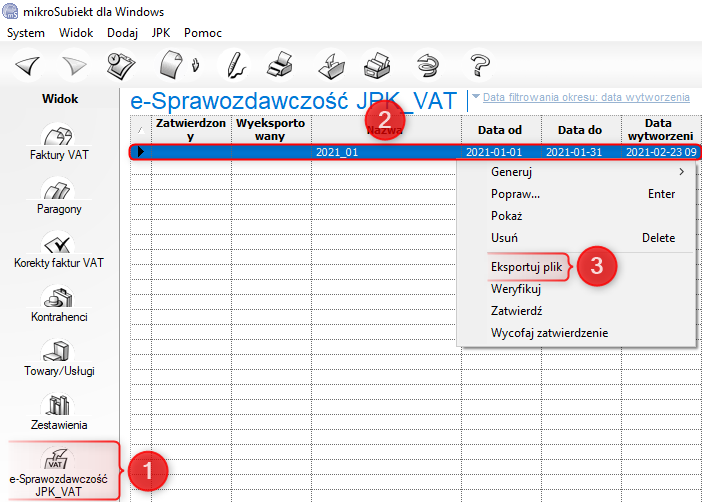Image resolution: width=702 pixels, height=502 pixels.
Task: Click the spiral refresh toolbar icon
Action: click(428, 66)
